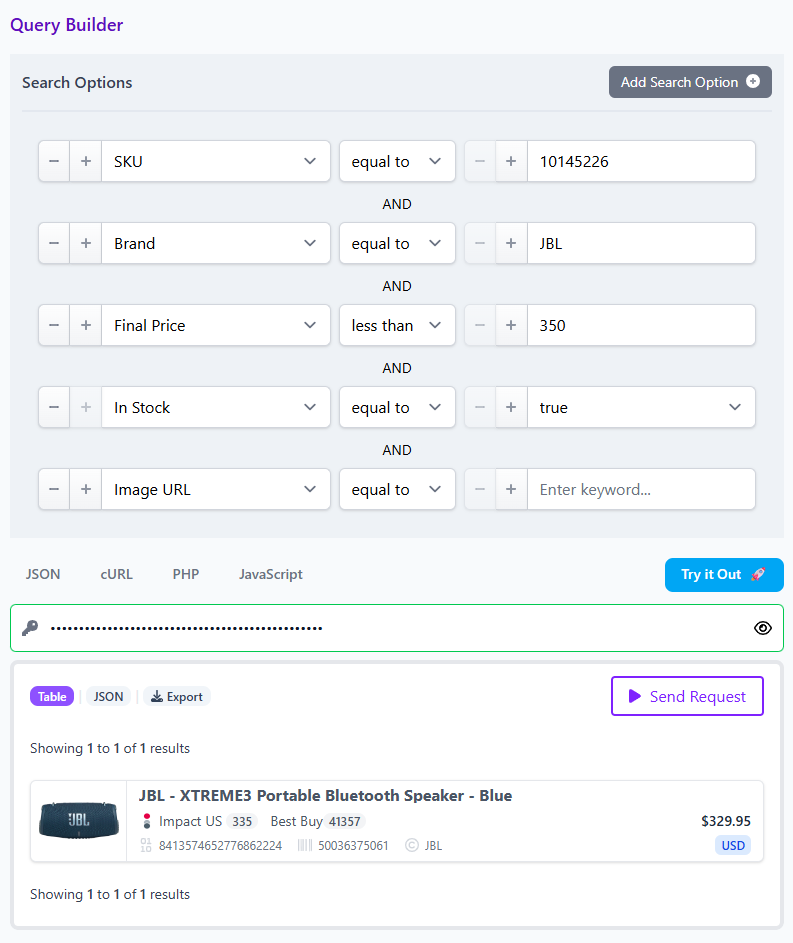
Task: Click Add Search Option button
Action: 690,82
